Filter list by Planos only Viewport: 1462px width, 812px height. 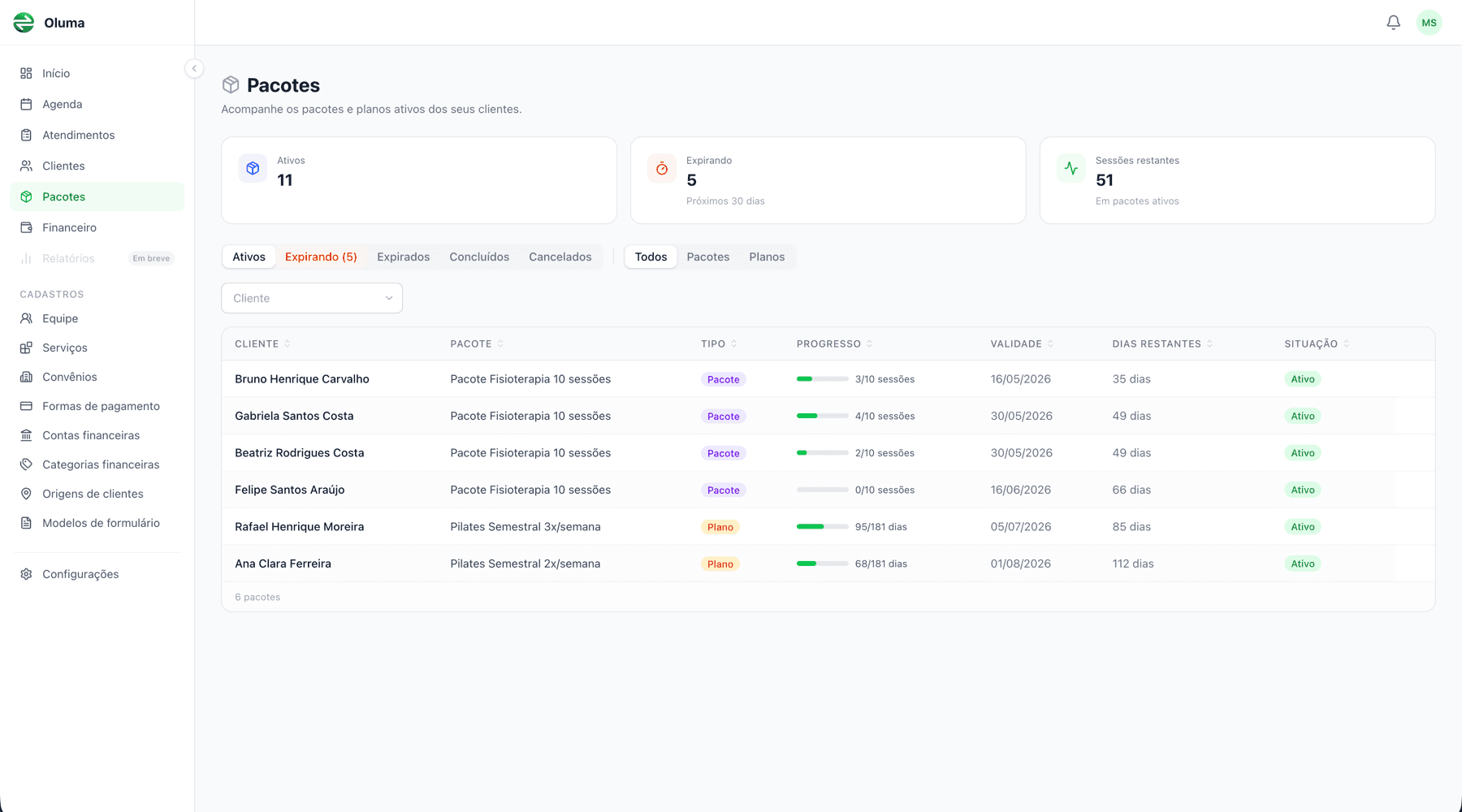[766, 257]
